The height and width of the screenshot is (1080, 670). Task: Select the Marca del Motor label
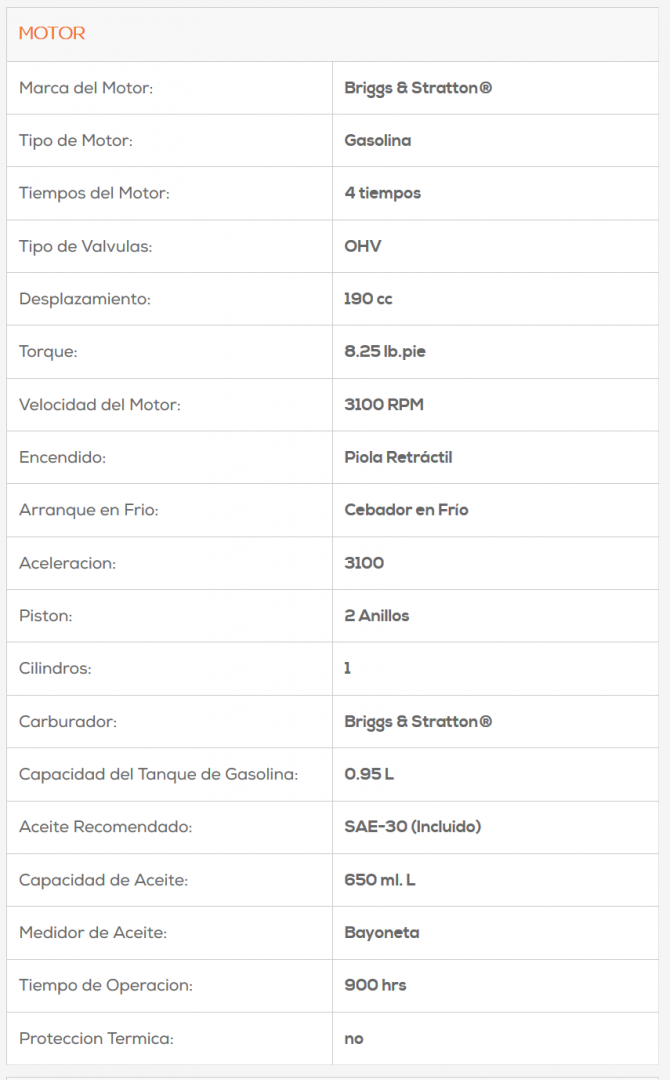click(x=86, y=88)
